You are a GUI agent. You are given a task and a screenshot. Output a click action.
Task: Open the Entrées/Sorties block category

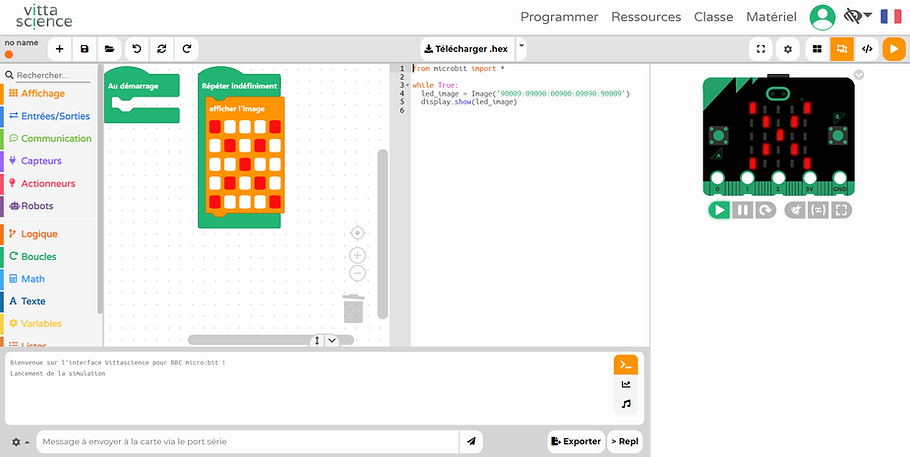point(49,116)
